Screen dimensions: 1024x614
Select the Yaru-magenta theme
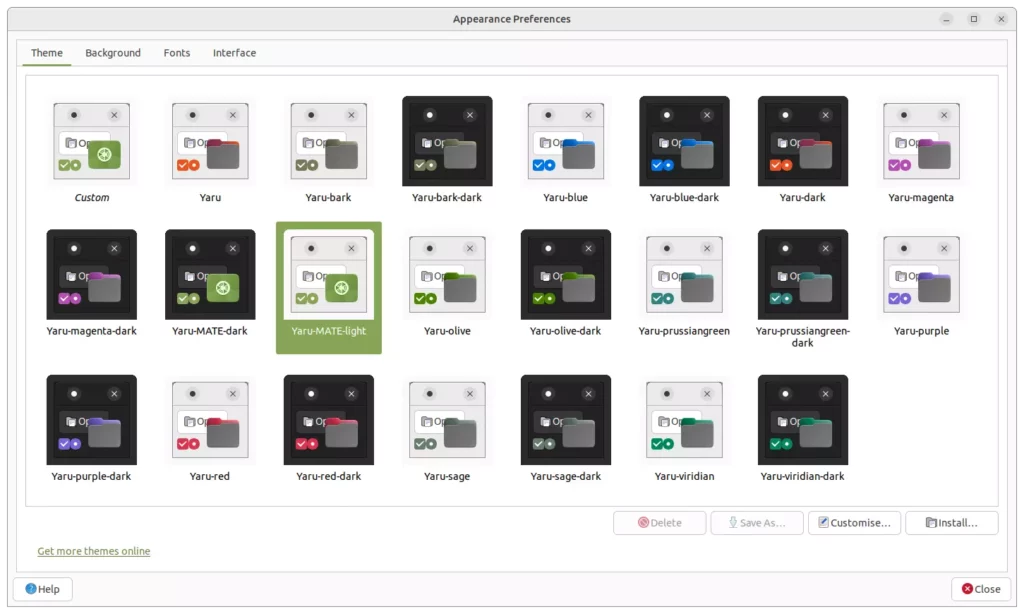(920, 141)
